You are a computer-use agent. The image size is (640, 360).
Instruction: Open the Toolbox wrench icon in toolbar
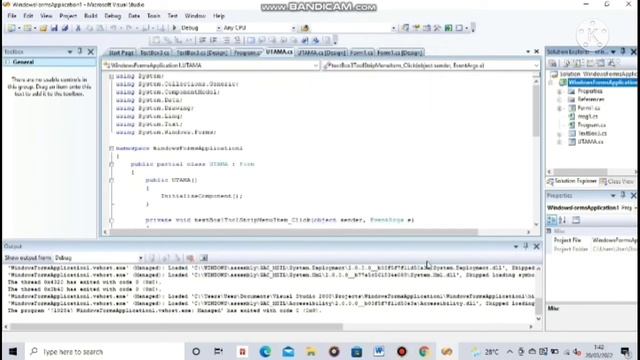pos(437,28)
